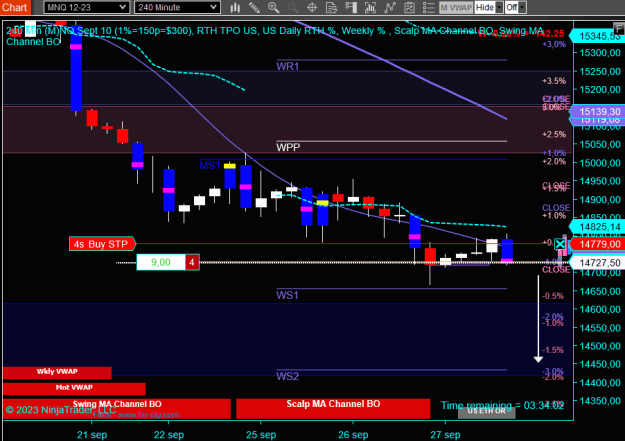Open the bar type chart style icon

tap(235, 8)
